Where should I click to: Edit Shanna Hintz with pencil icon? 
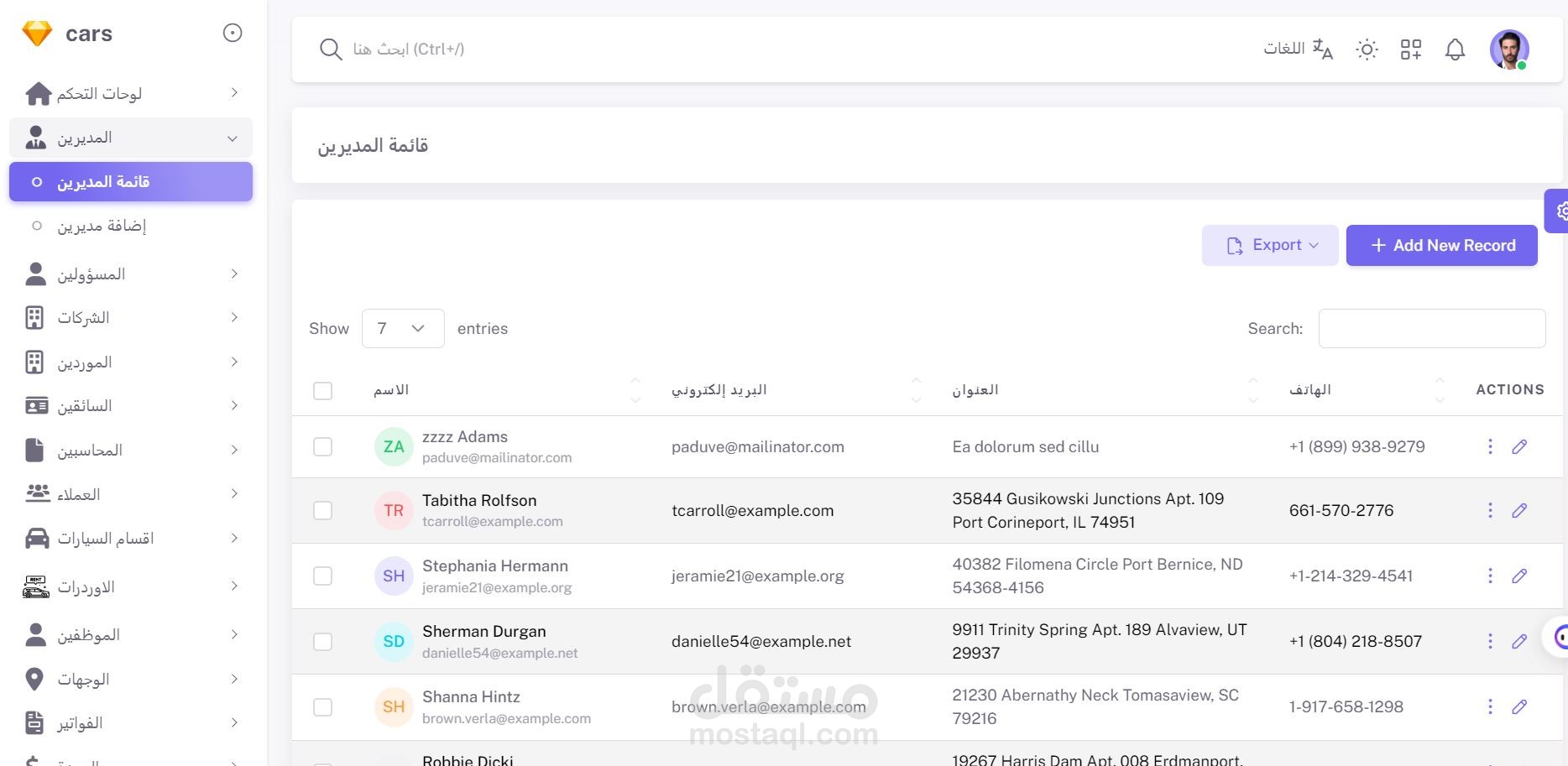coord(1519,707)
